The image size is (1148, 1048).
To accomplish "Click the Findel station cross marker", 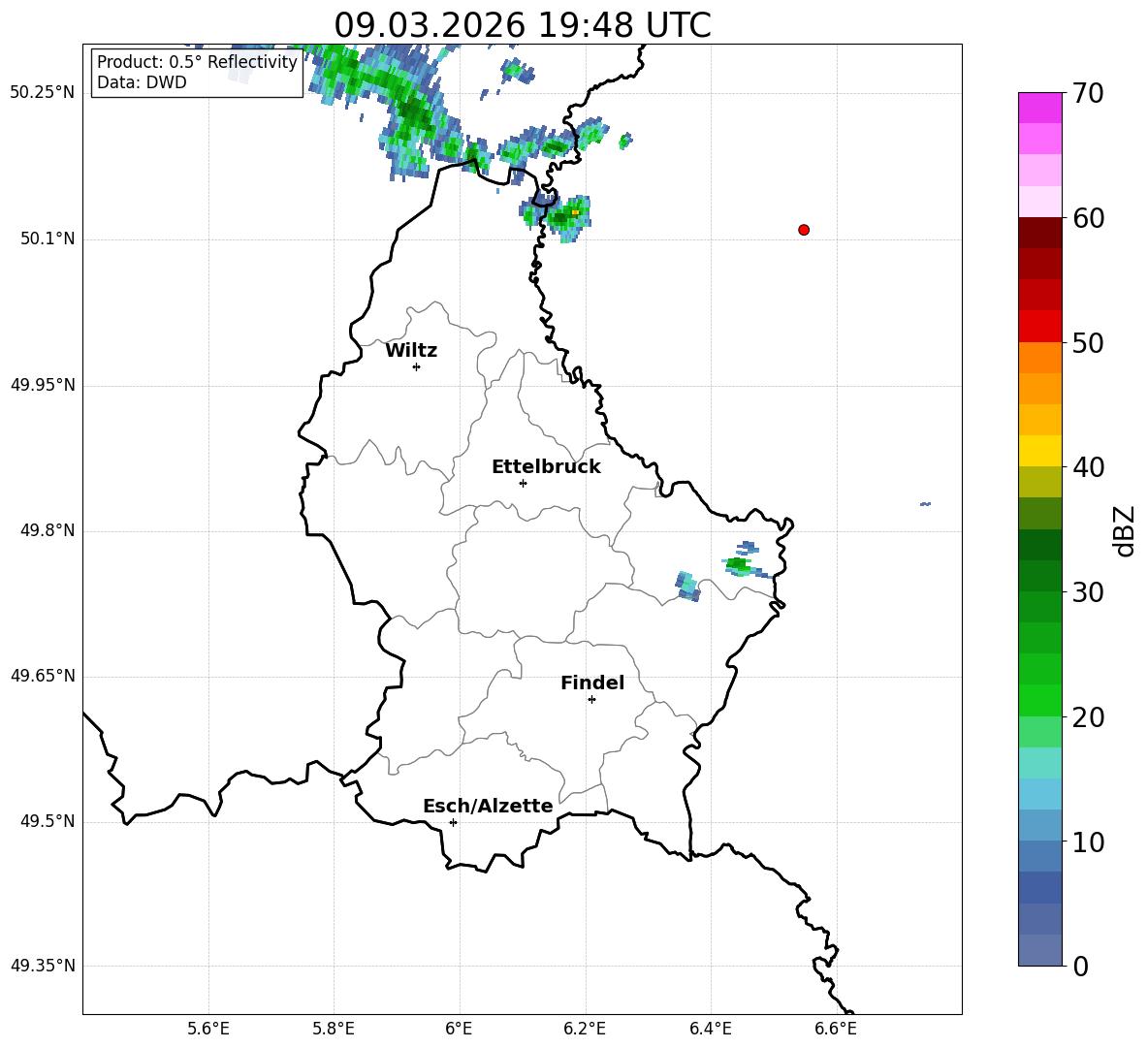I will pyautogui.click(x=591, y=700).
